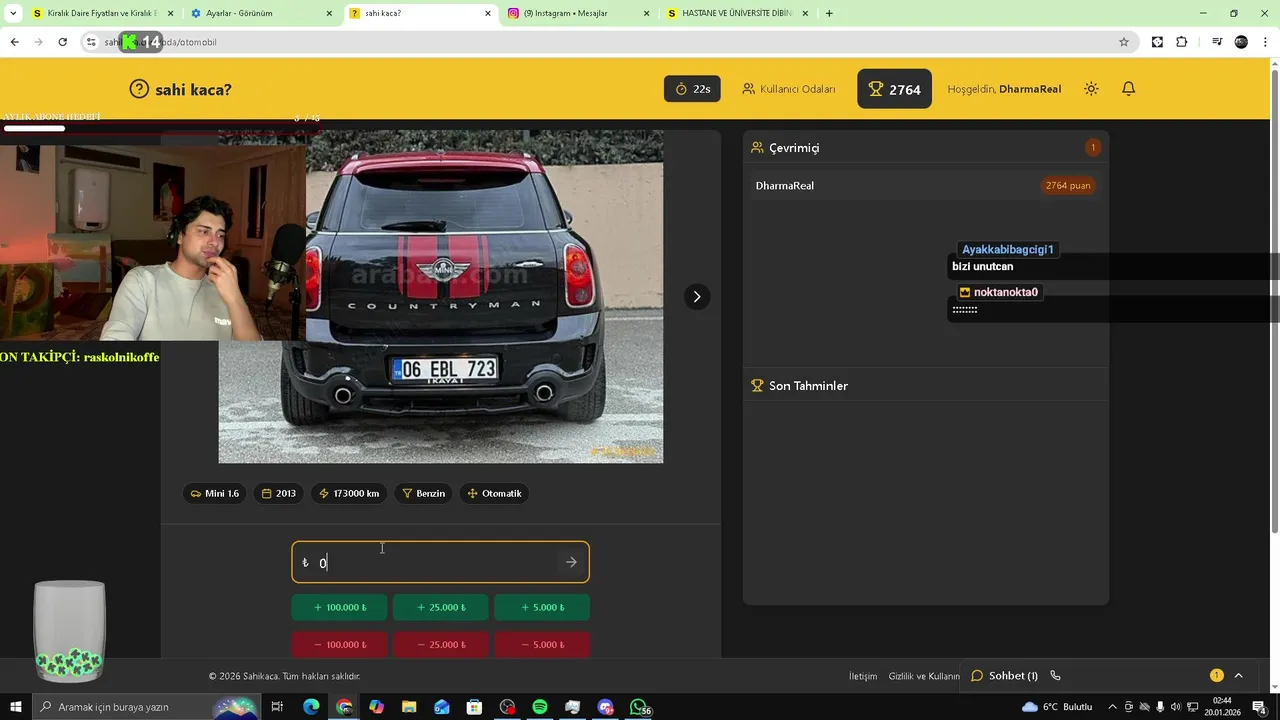Open File Explorer from taskbar

coord(409,707)
